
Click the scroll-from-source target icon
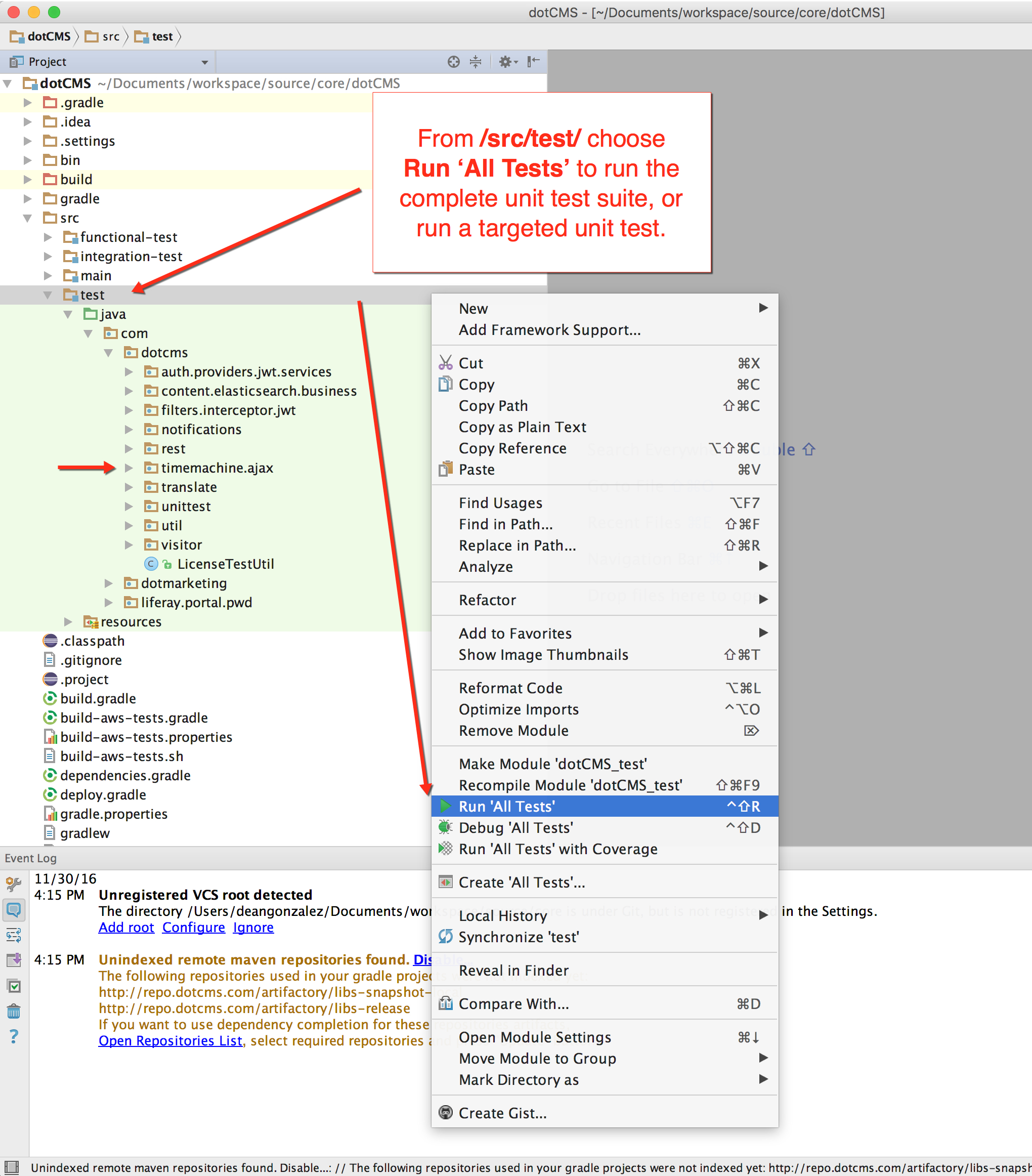coord(453,62)
